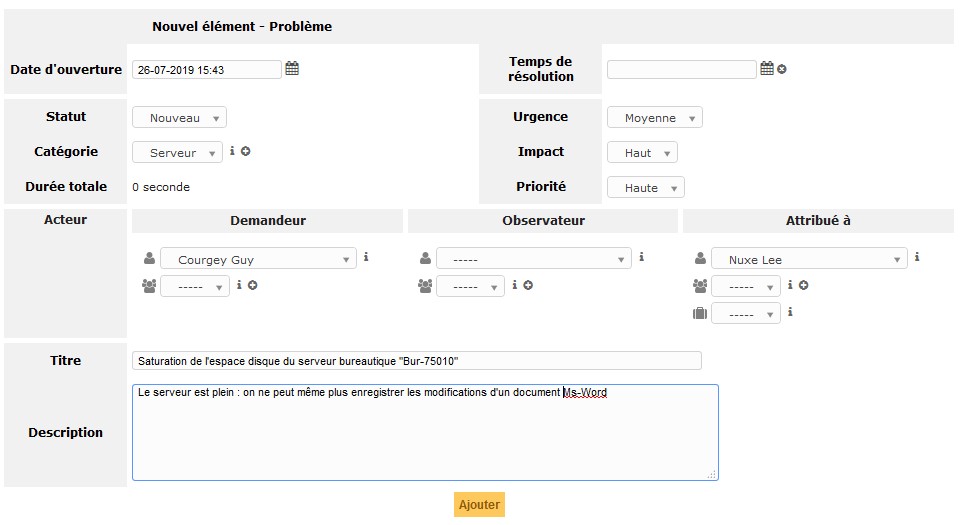Click inside the Description text area
The width and height of the screenshot is (963, 525).
click(x=425, y=432)
